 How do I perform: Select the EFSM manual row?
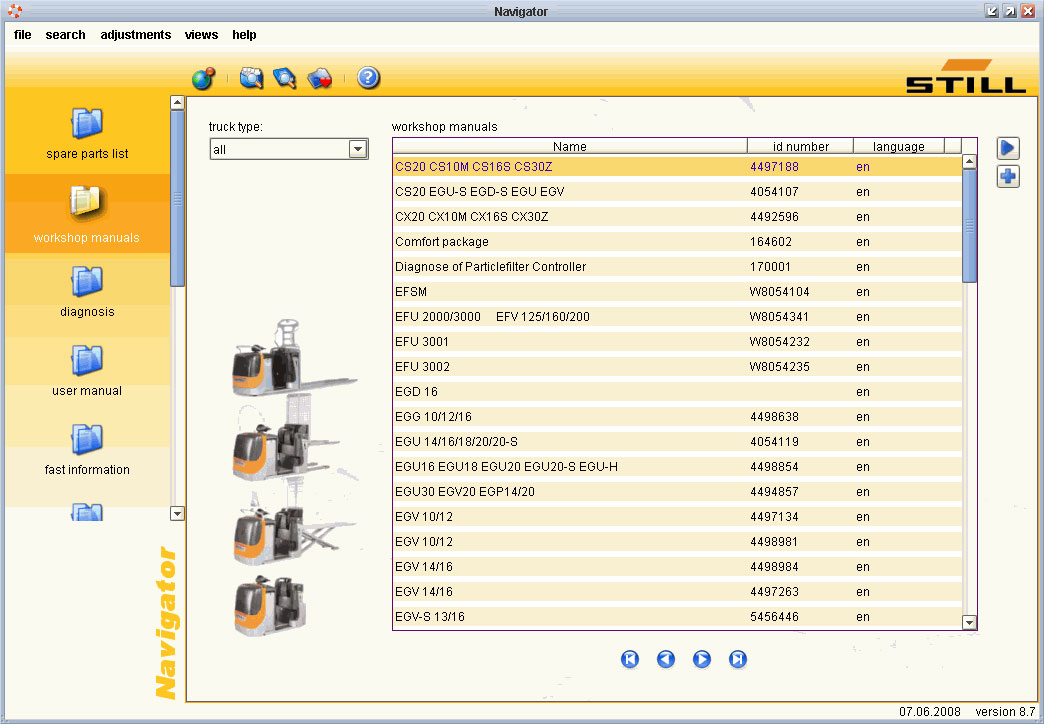click(x=677, y=292)
